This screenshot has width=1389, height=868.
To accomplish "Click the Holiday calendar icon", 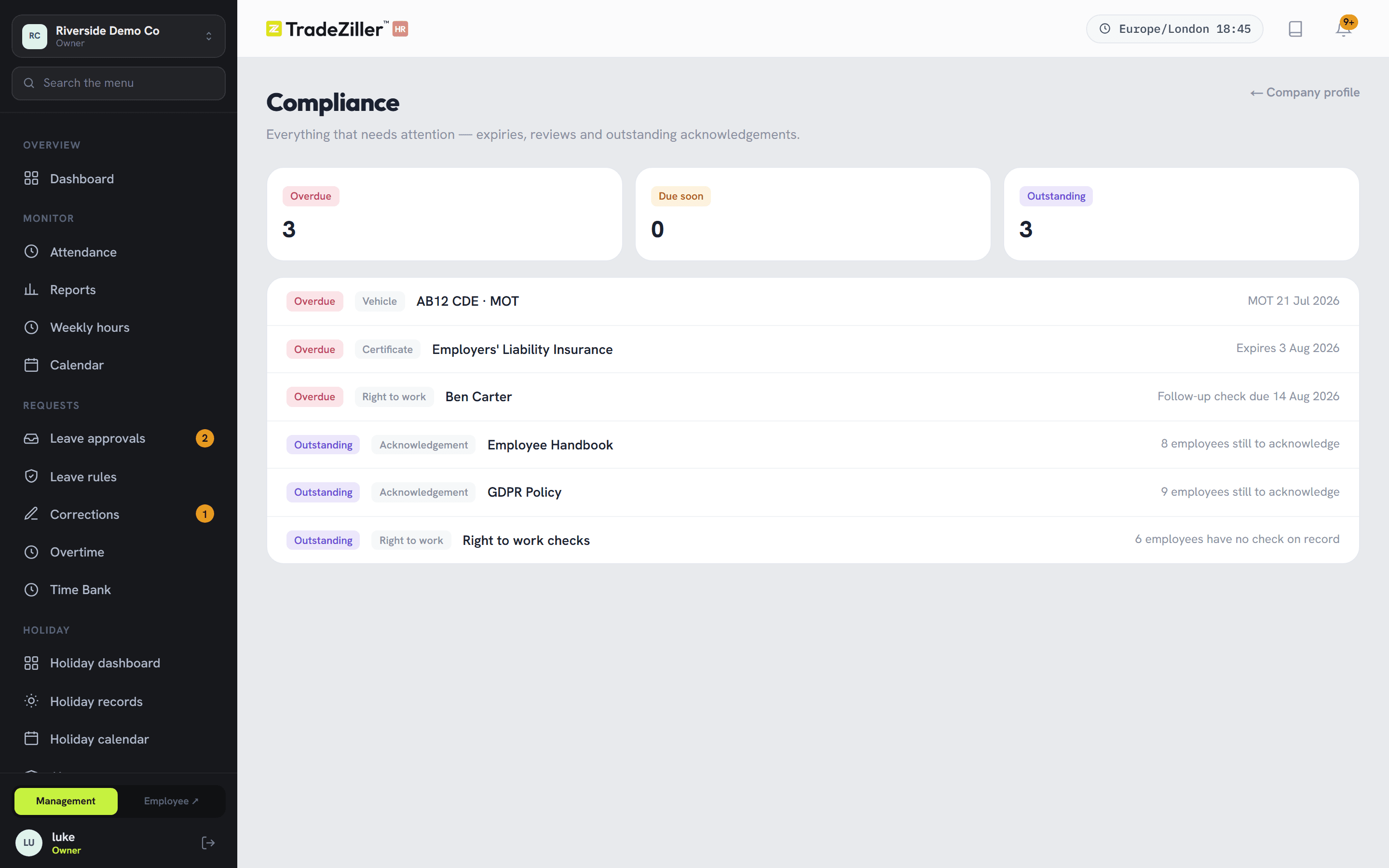I will coord(31,739).
